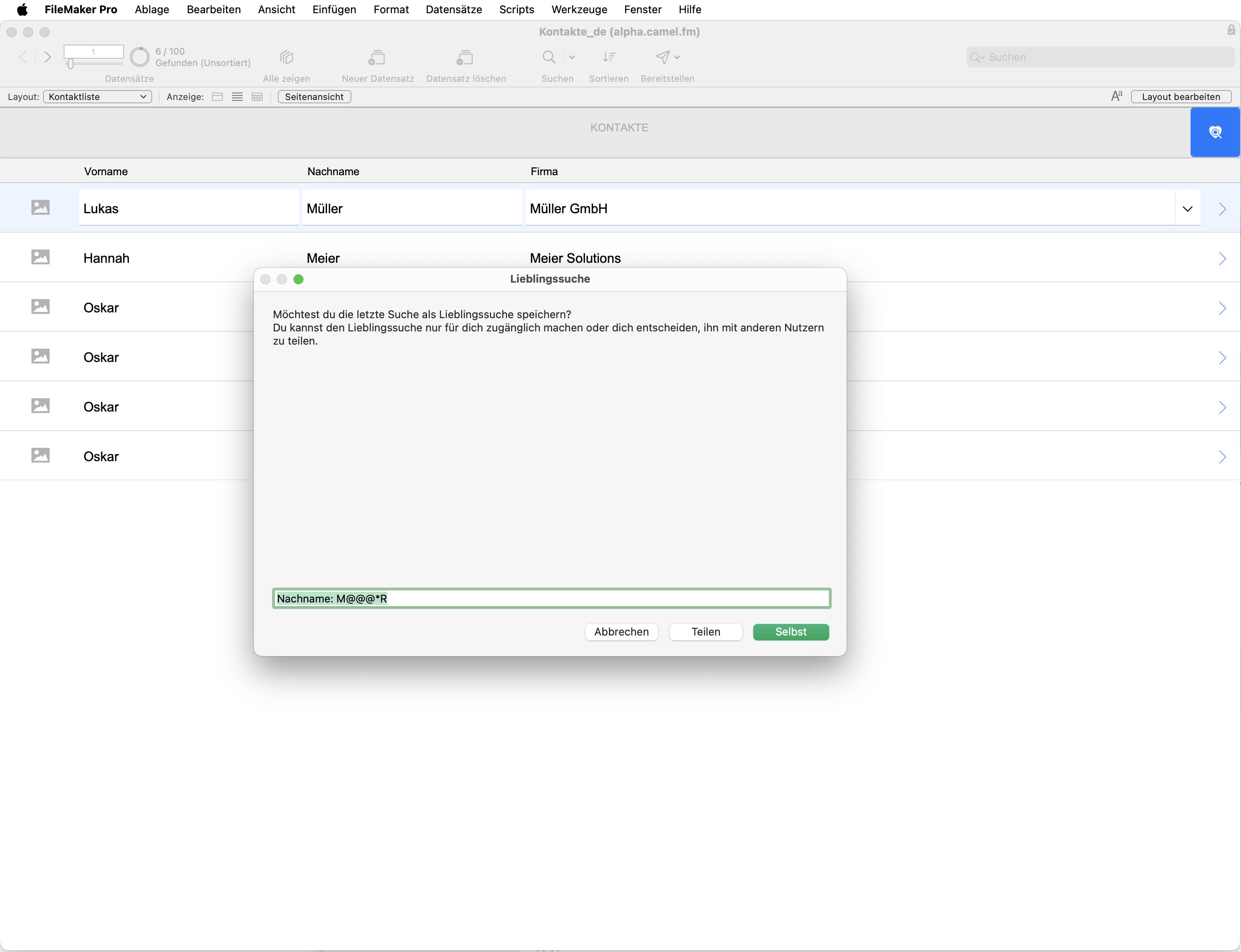Open details arrow for last Oskar row
Screen dimensions: 1241x952
(1222, 457)
